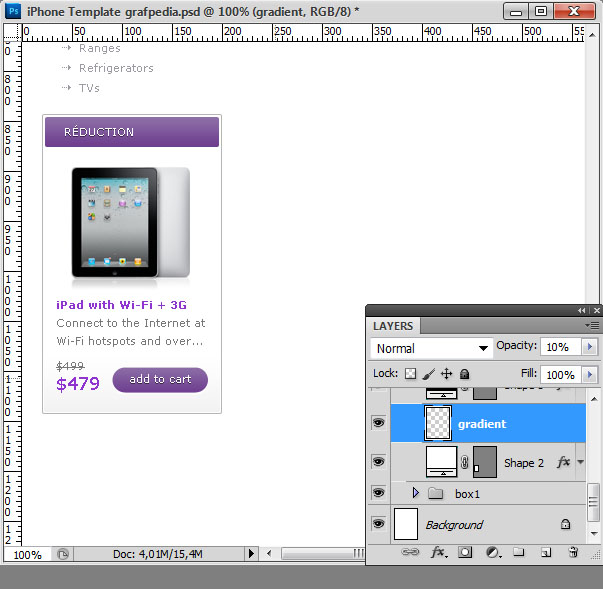Click the Photoshop Ps title icon

click(13, 11)
